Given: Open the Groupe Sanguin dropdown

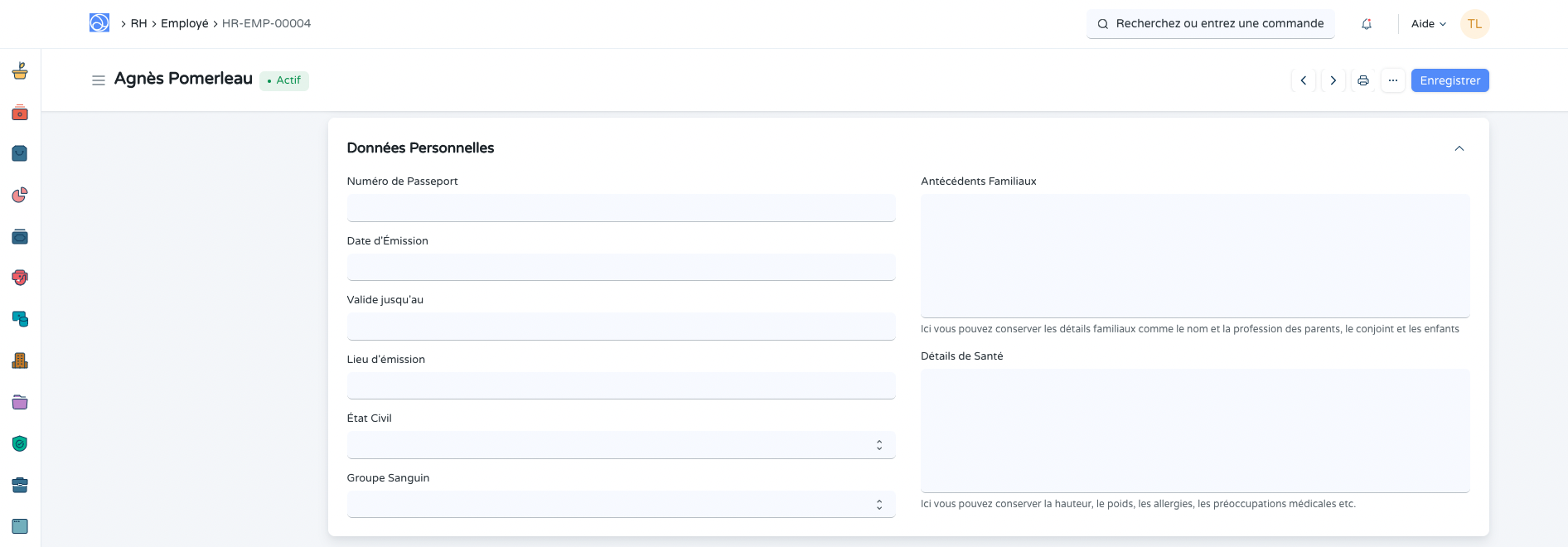Looking at the screenshot, I should click(621, 505).
